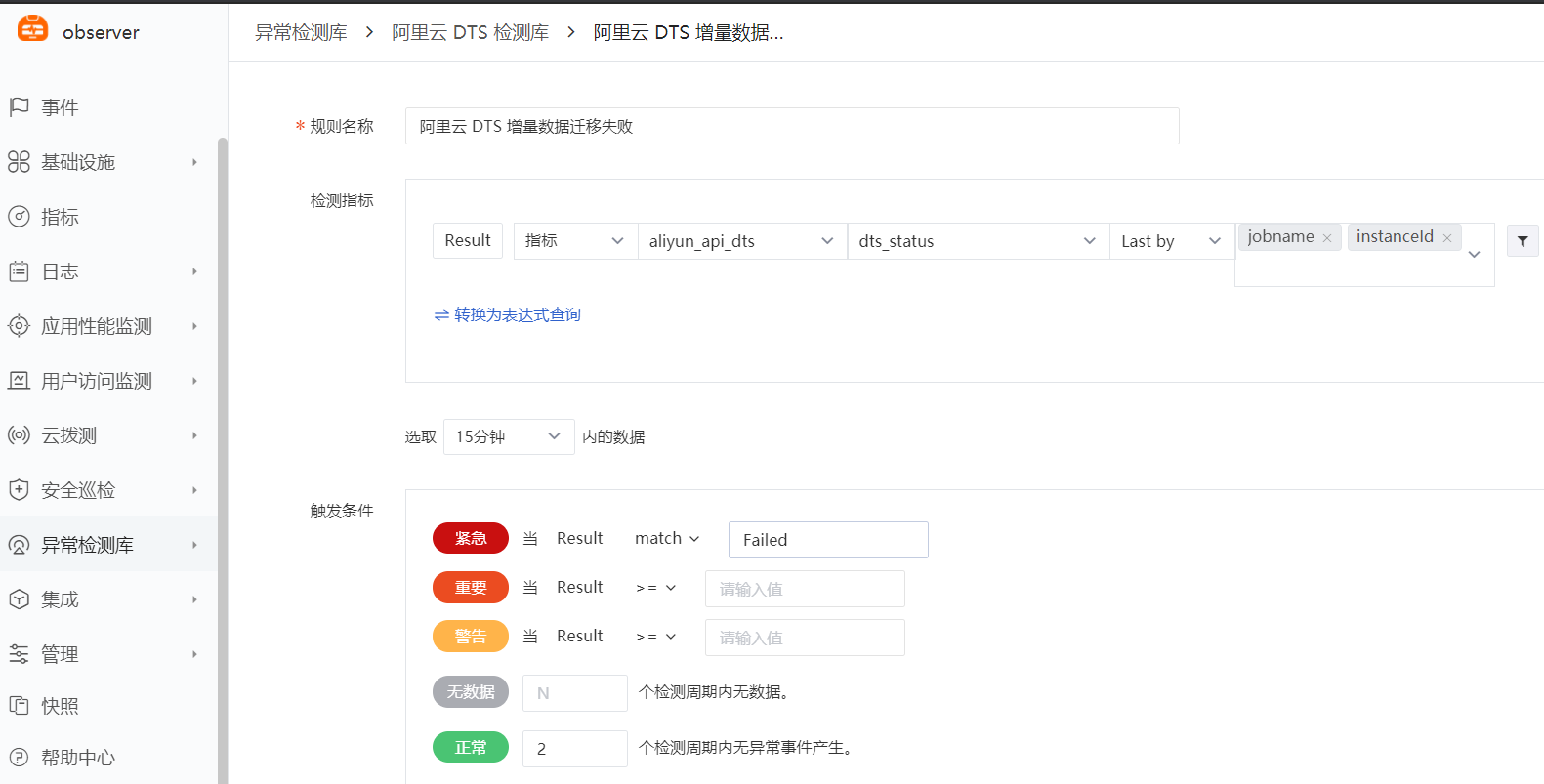
Task: Click the 日志 clipboard icon
Action: click(x=19, y=271)
